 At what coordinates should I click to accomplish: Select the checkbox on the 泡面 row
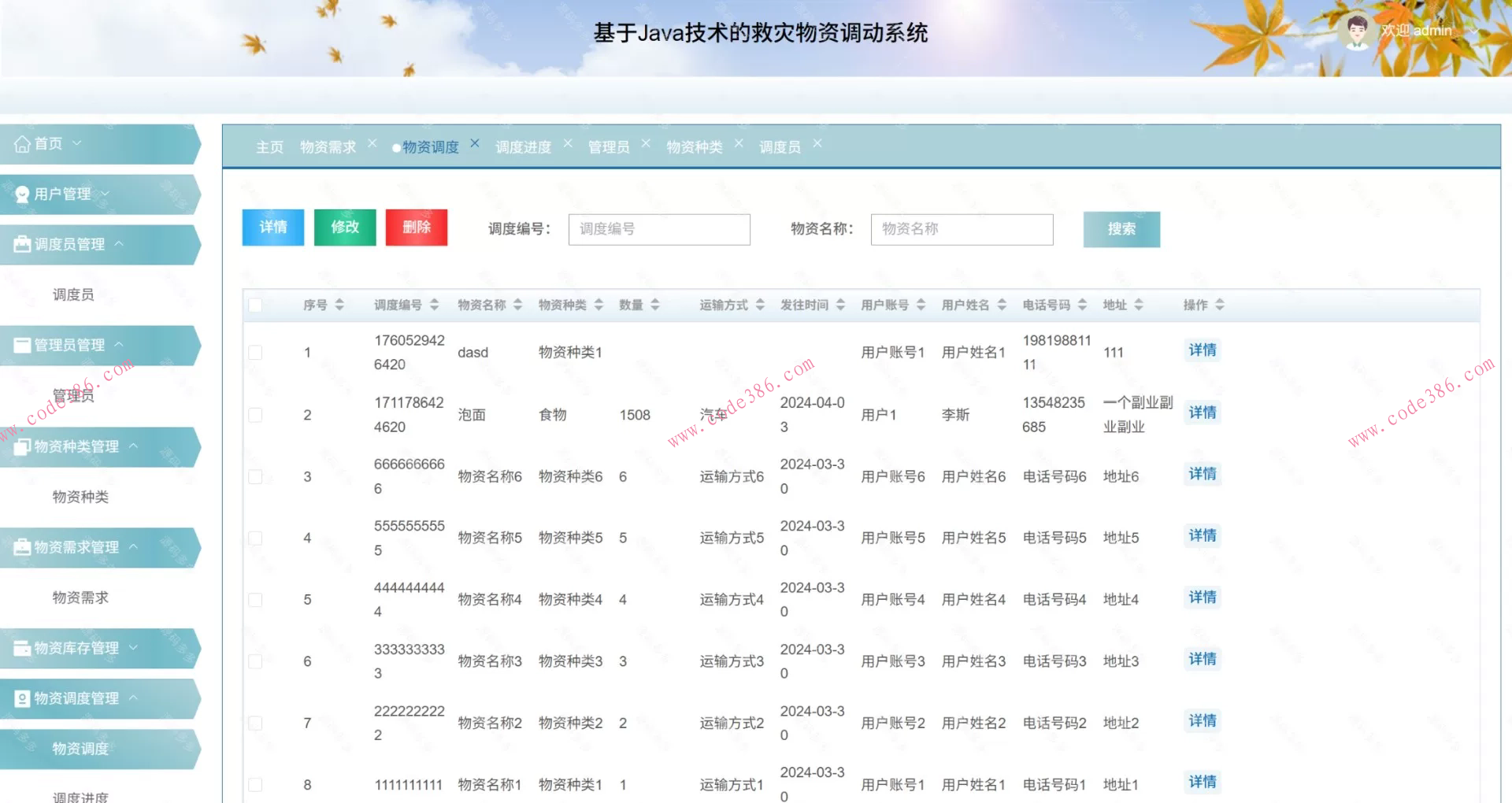254,414
